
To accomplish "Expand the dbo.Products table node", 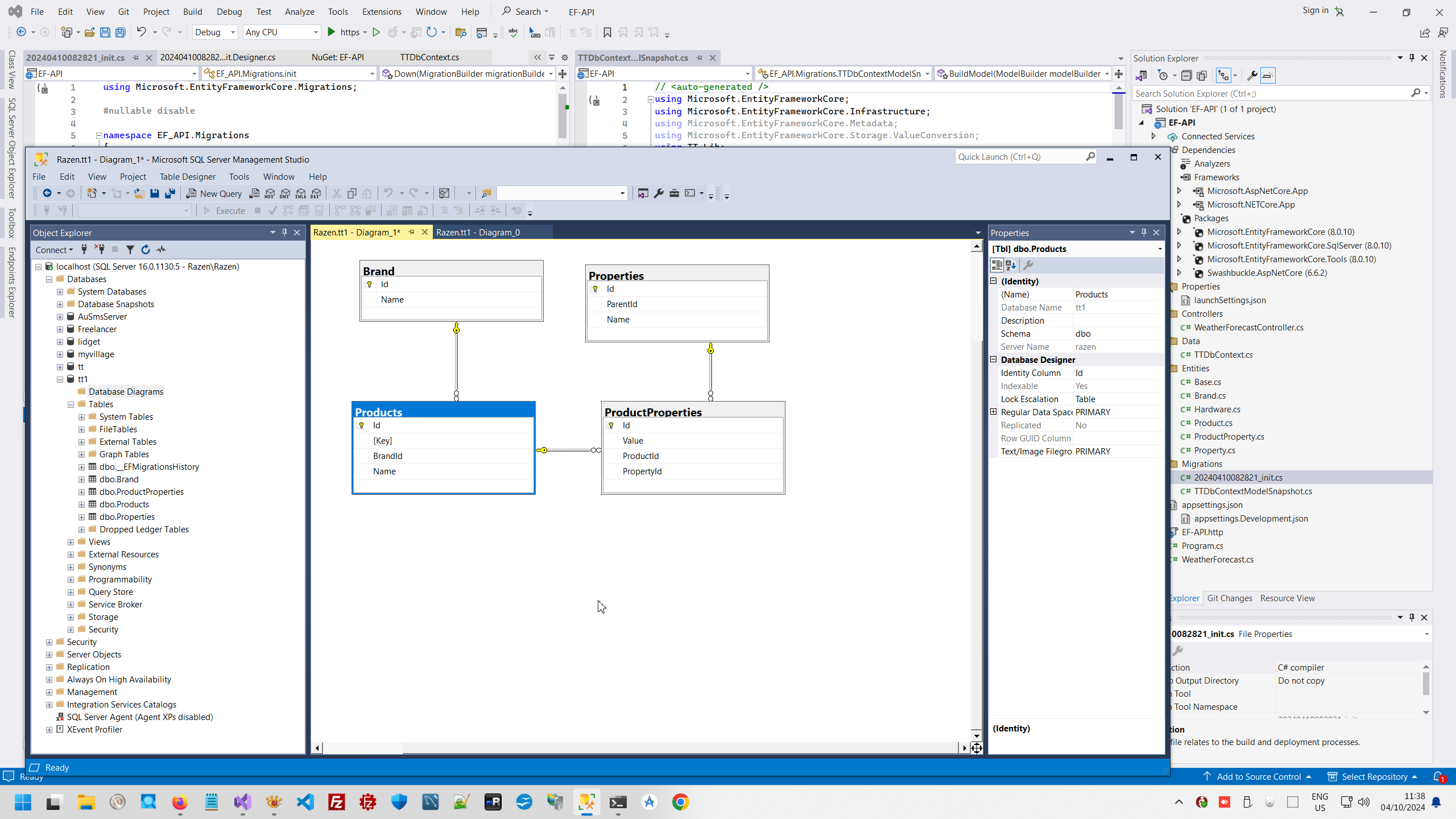I will (82, 504).
